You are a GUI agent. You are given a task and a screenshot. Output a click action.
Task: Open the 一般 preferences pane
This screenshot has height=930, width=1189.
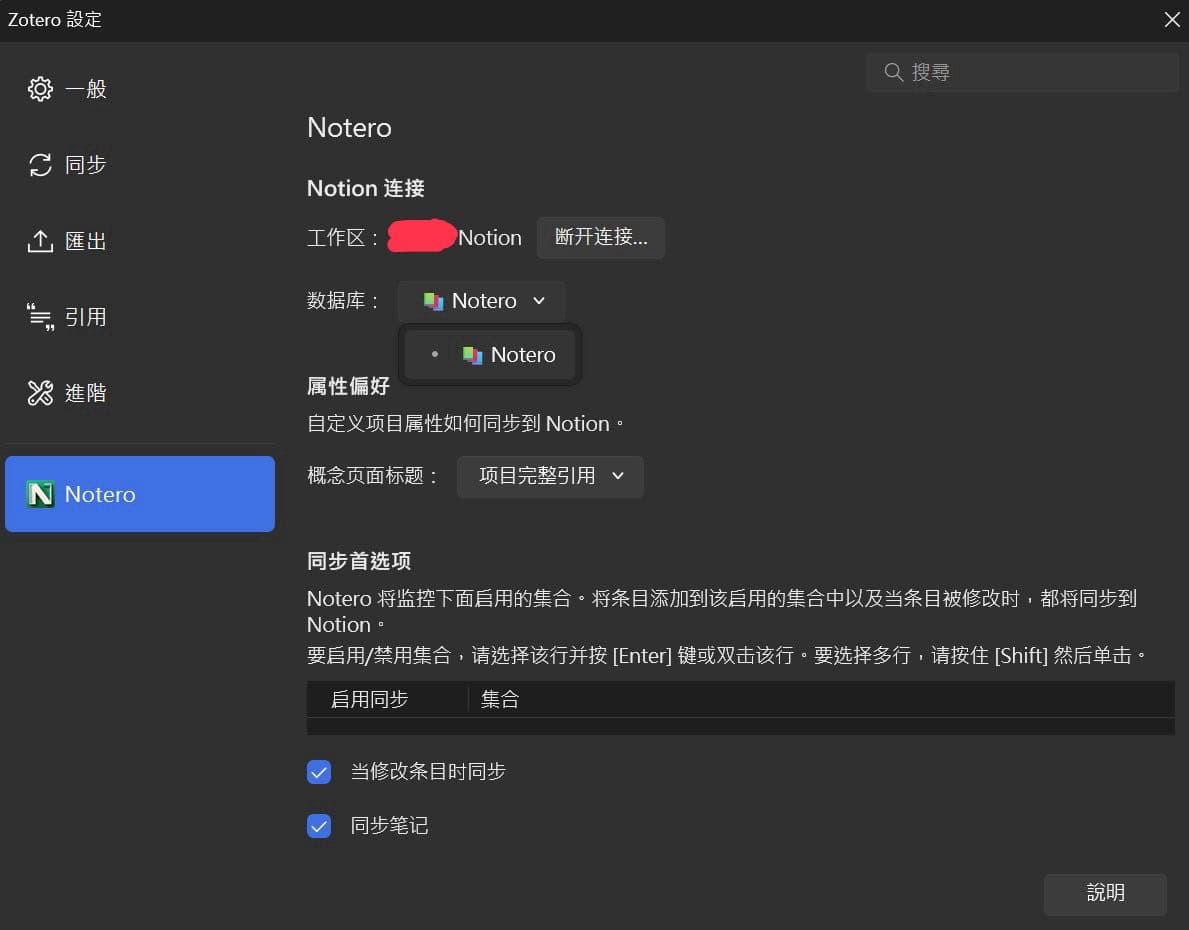pyautogui.click(x=140, y=89)
